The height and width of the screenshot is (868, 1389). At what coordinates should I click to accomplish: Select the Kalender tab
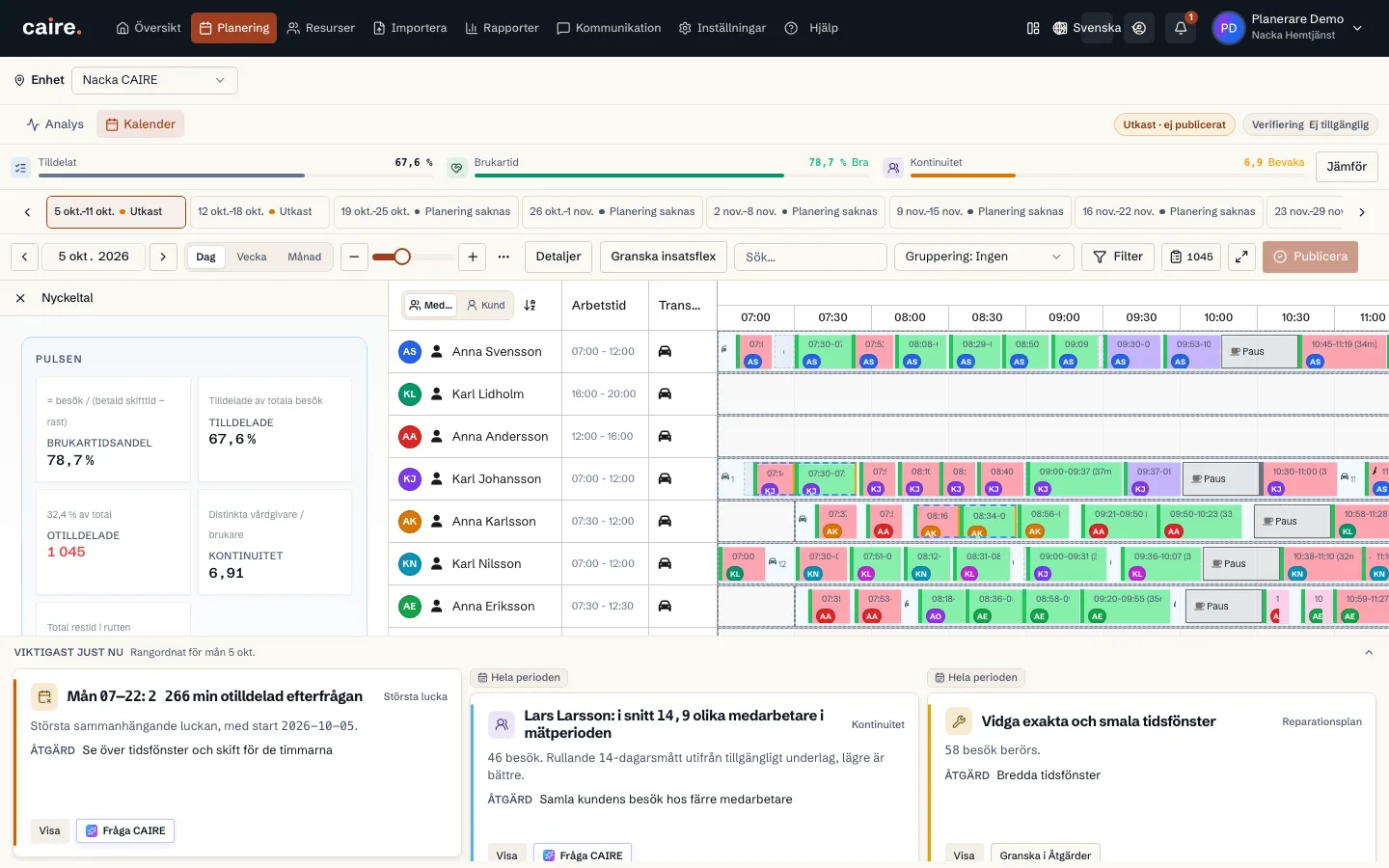pos(140,124)
